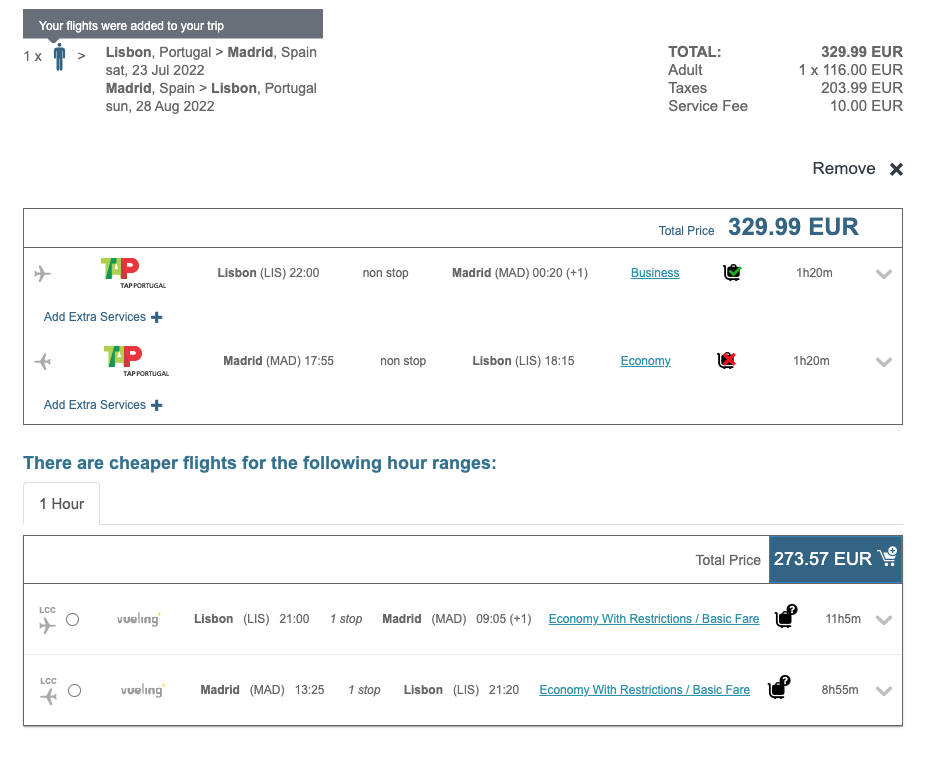This screenshot has height=759, width=945.
Task: Click the passenger person icon
Action: [x=60, y=56]
